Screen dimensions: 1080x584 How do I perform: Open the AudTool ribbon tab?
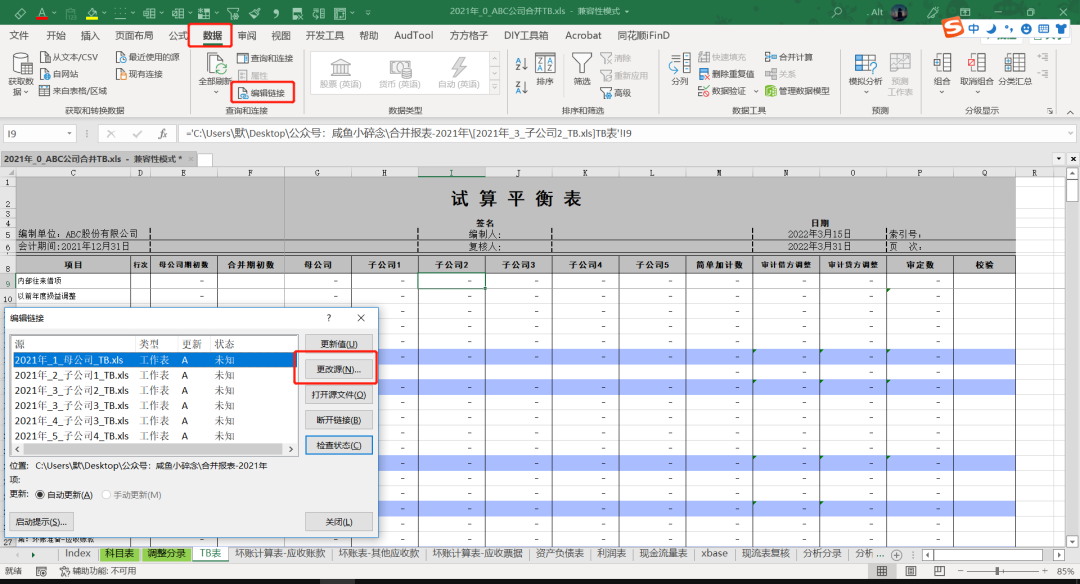[413, 36]
